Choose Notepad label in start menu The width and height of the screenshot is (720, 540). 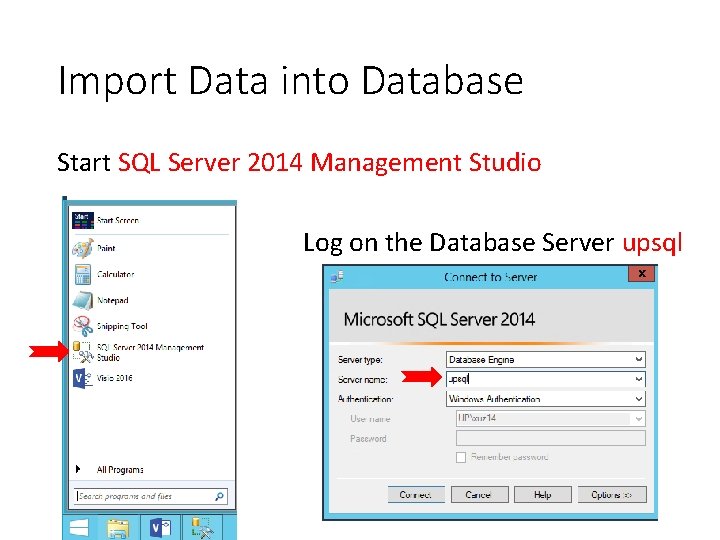pyautogui.click(x=112, y=300)
